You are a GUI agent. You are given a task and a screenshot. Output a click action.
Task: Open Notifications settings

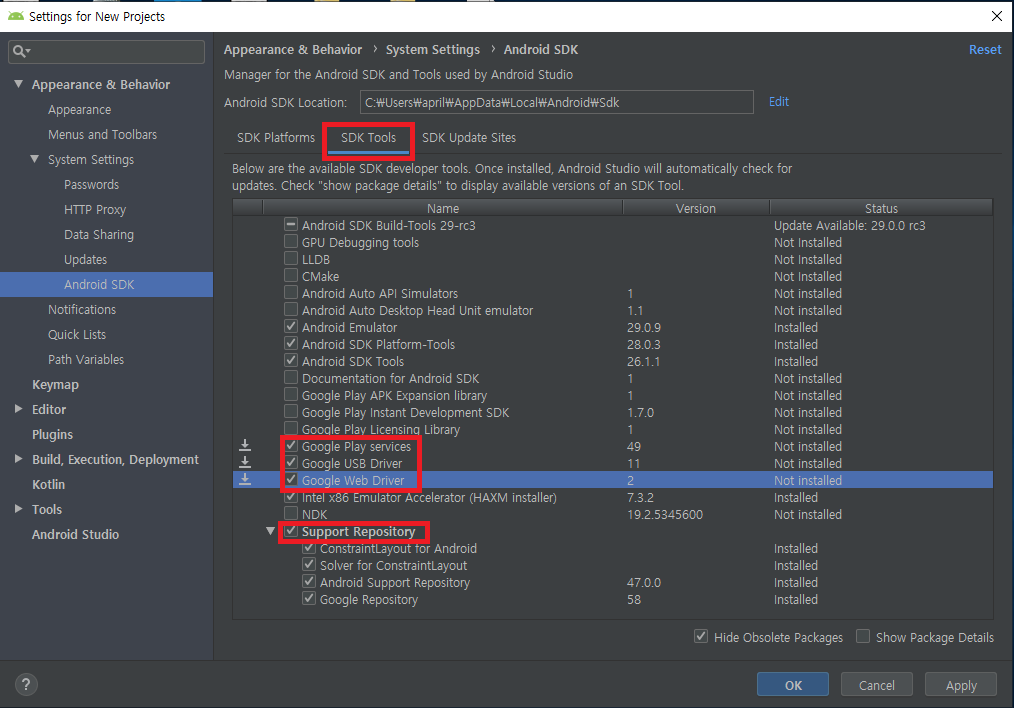tap(82, 309)
